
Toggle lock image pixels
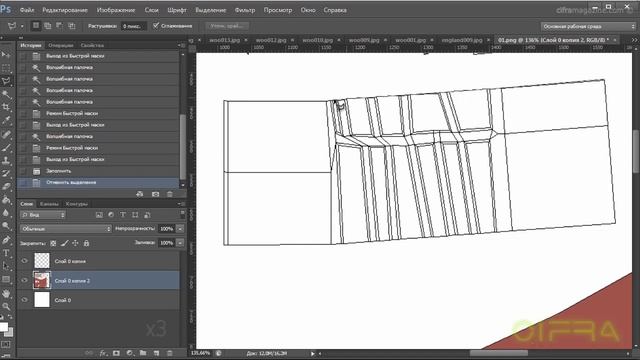(64, 243)
